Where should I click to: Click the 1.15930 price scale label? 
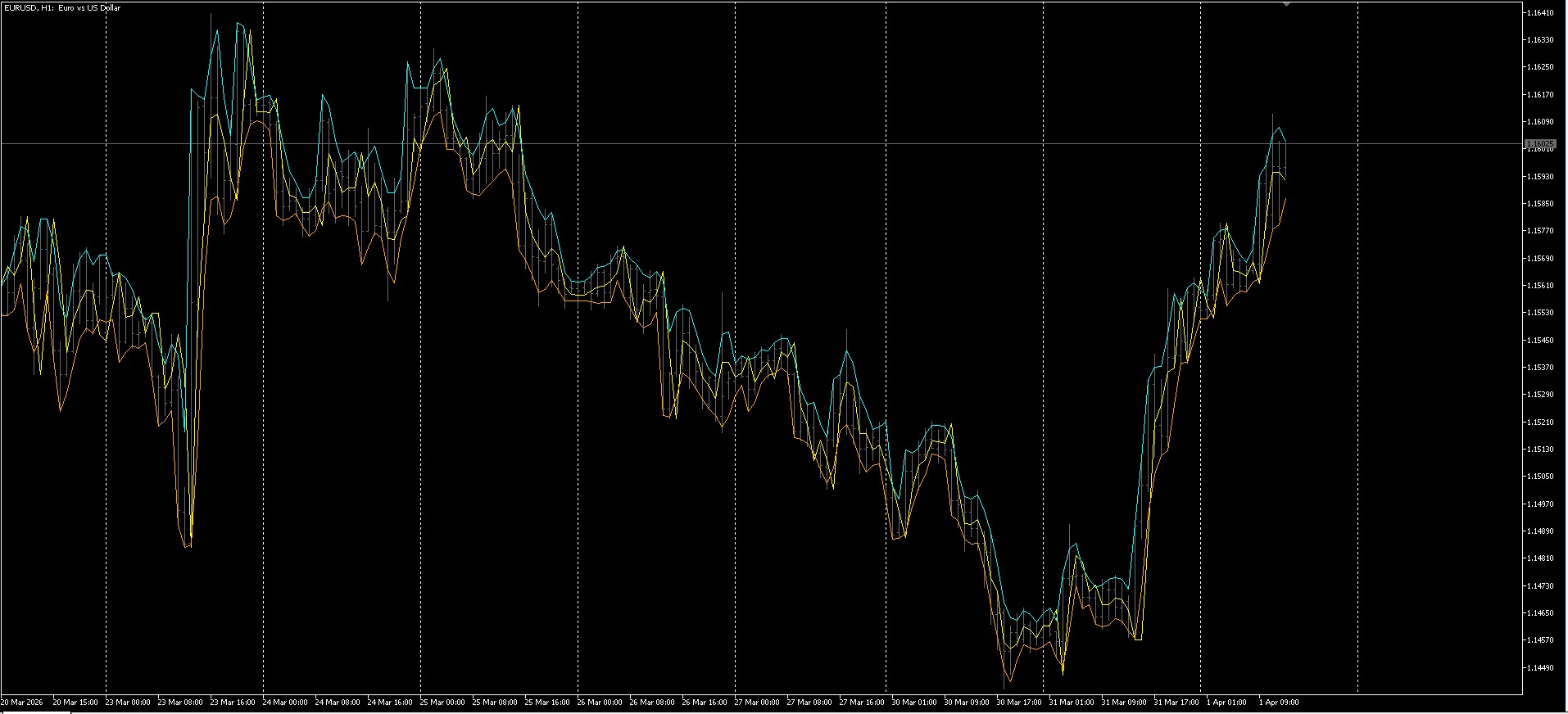1540,176
